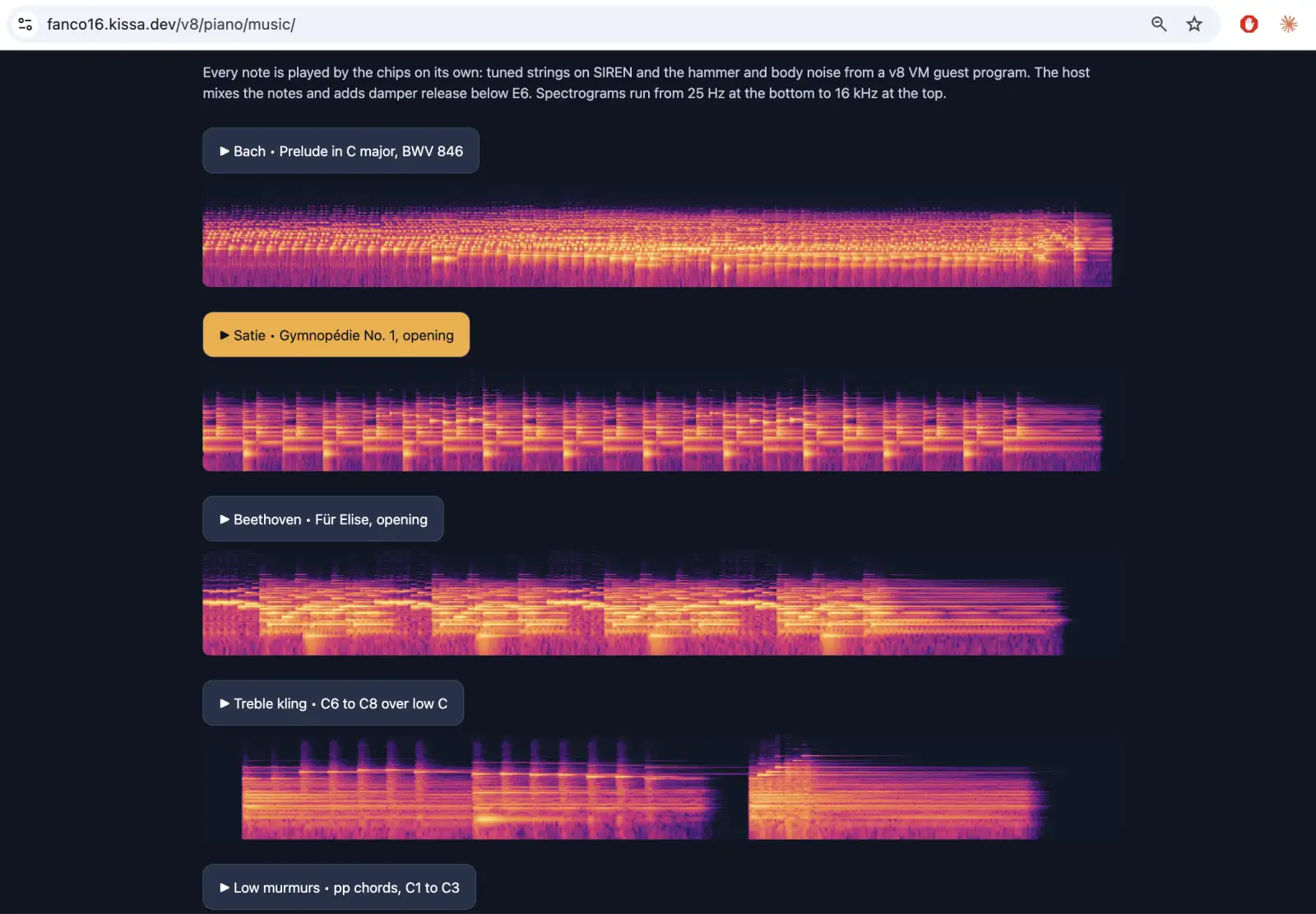
Task: Click the Satie Gymnopédie spectrogram image
Action: coord(665,420)
